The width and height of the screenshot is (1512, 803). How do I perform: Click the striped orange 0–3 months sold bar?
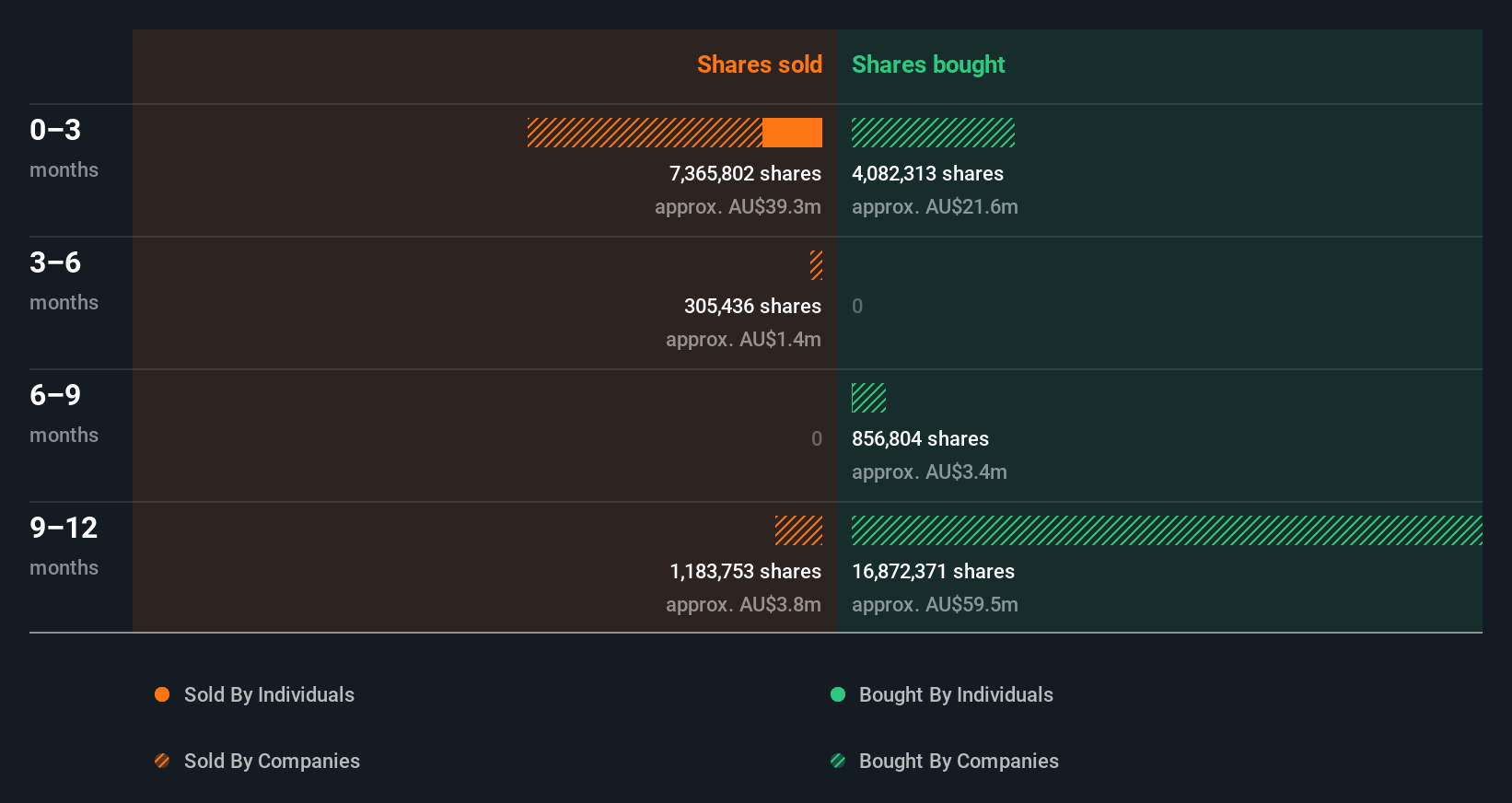(x=645, y=133)
